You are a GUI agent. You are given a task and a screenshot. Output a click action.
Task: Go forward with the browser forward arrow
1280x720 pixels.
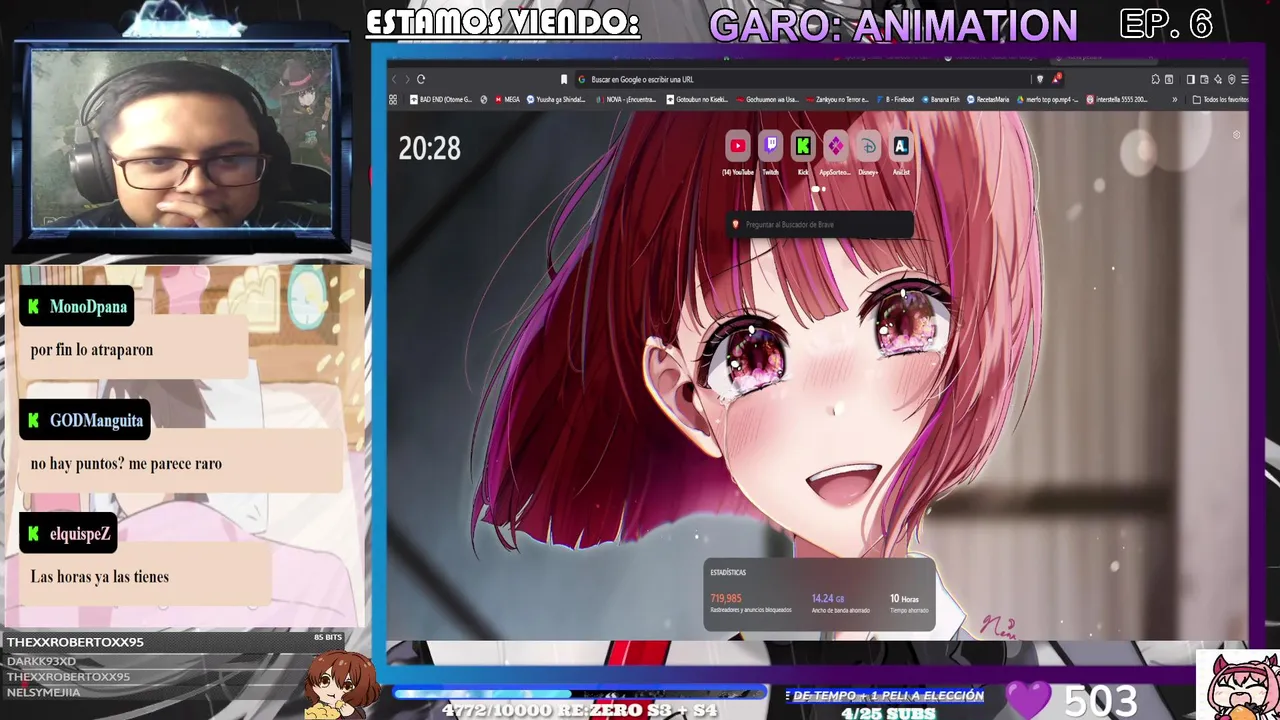click(x=407, y=79)
